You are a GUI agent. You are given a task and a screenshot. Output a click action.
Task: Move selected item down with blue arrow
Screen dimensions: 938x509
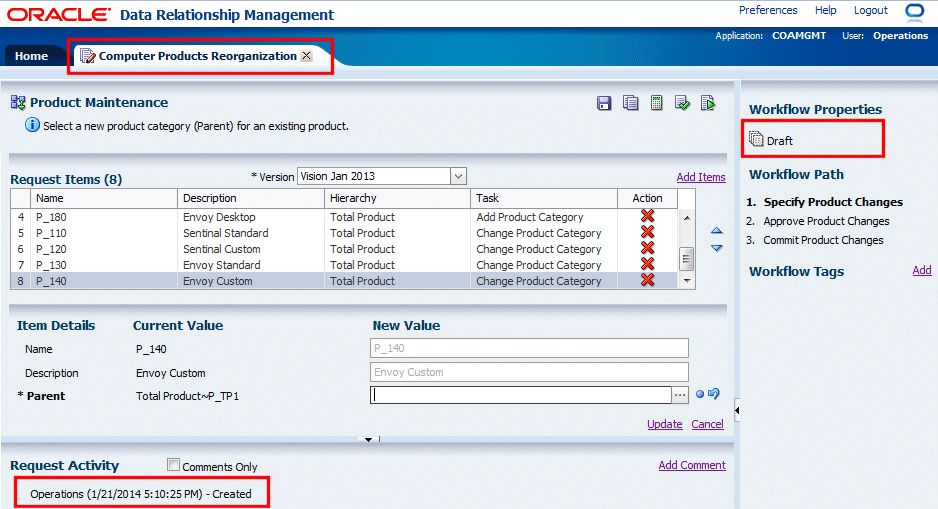[x=717, y=248]
